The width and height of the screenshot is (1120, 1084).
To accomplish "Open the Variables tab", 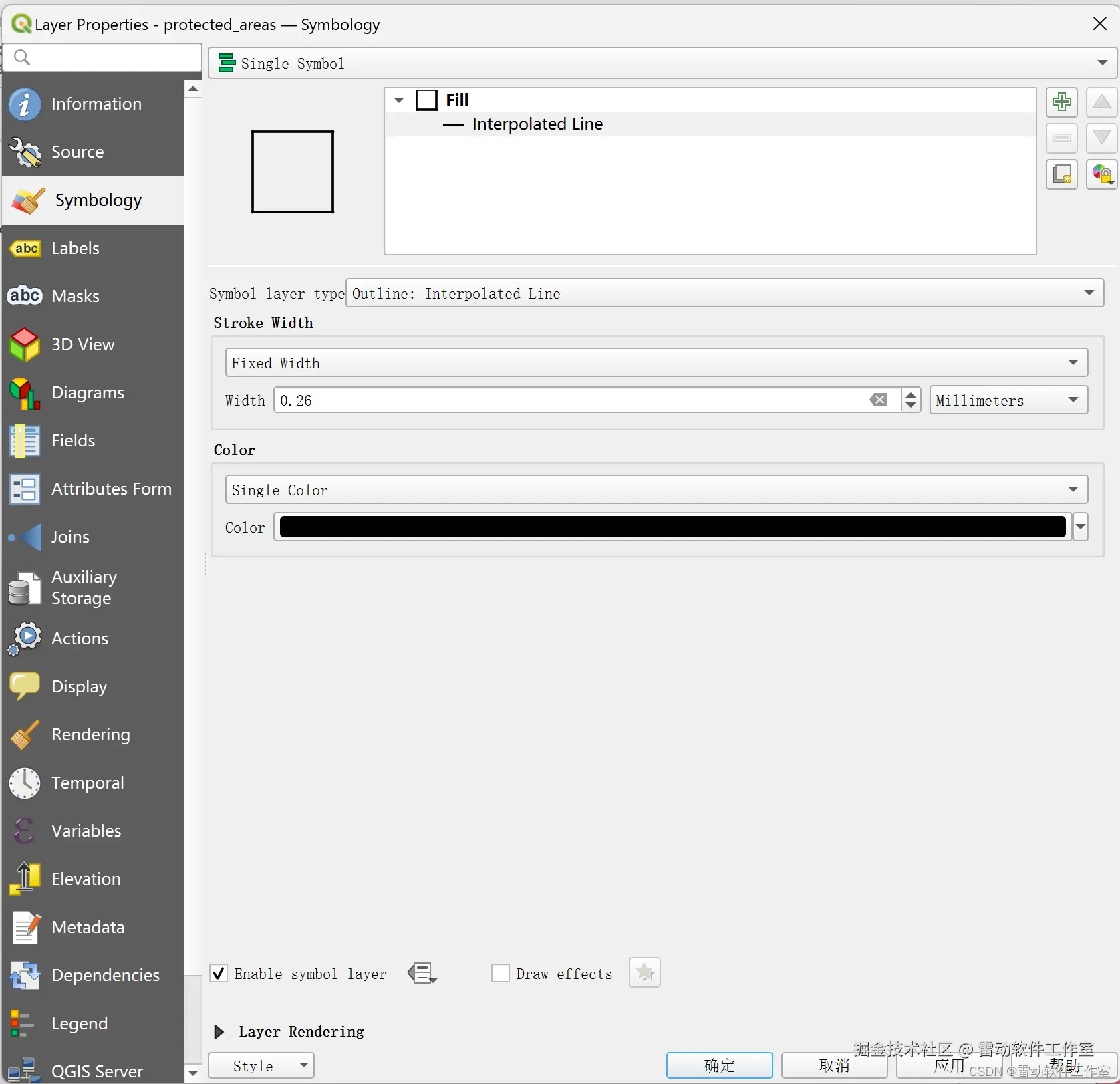I will coord(94,831).
